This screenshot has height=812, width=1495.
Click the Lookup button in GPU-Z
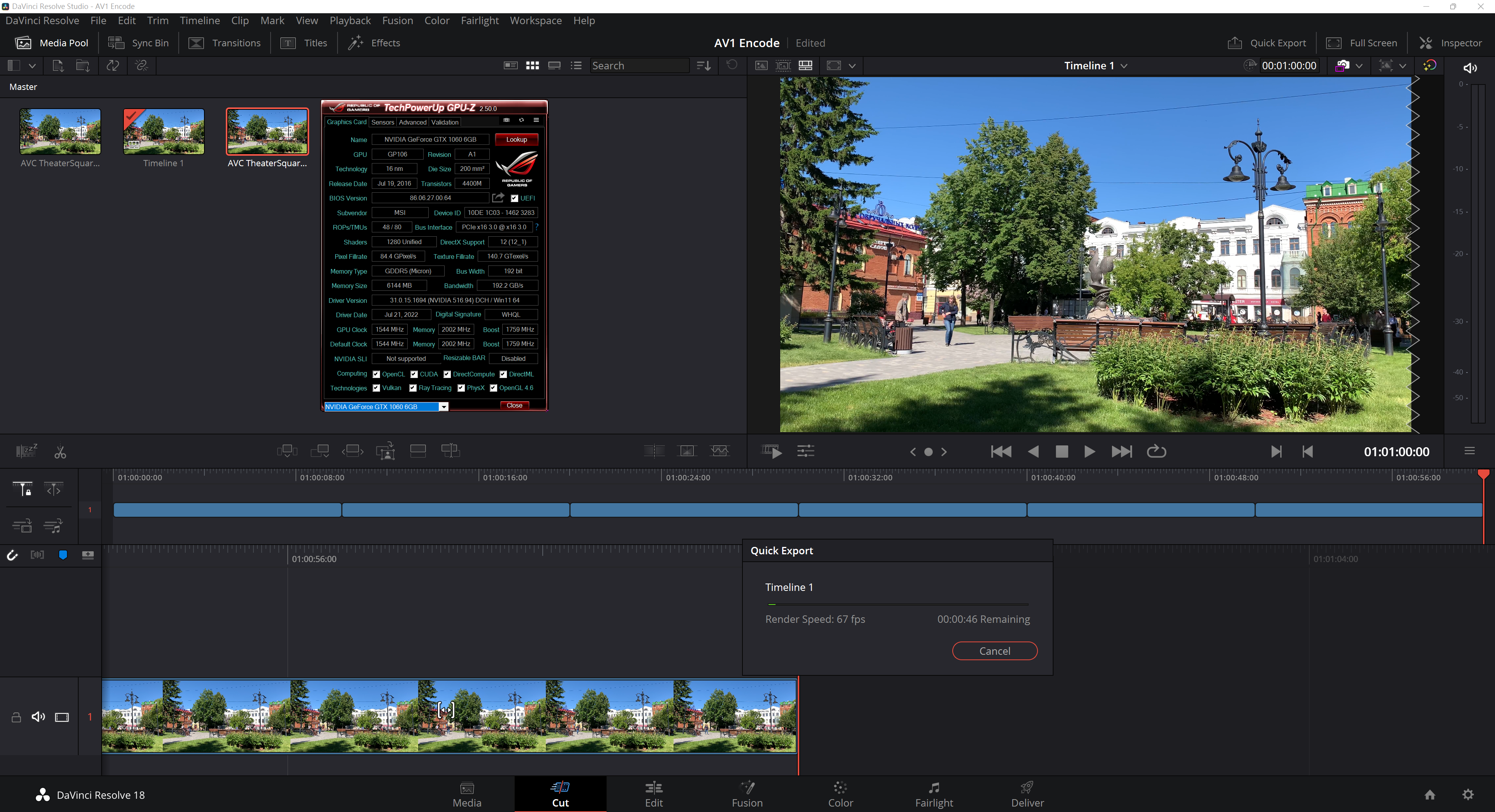pyautogui.click(x=516, y=139)
